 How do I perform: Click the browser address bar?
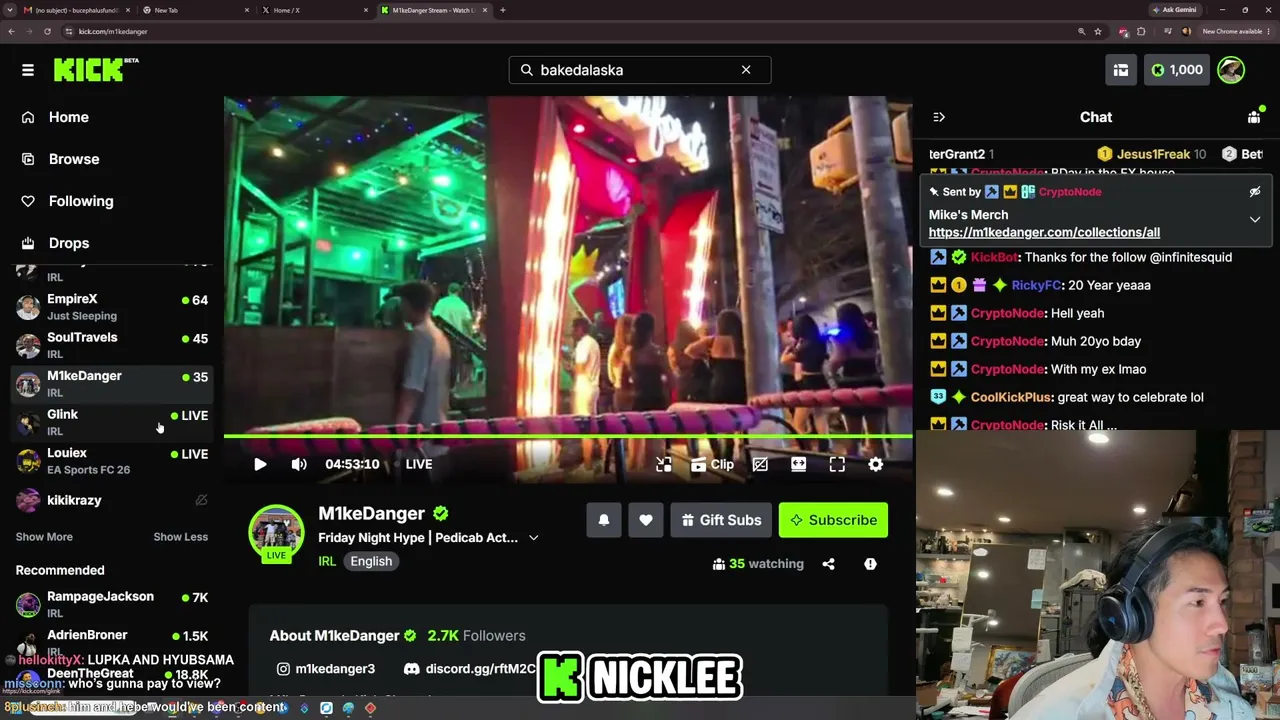(x=570, y=31)
